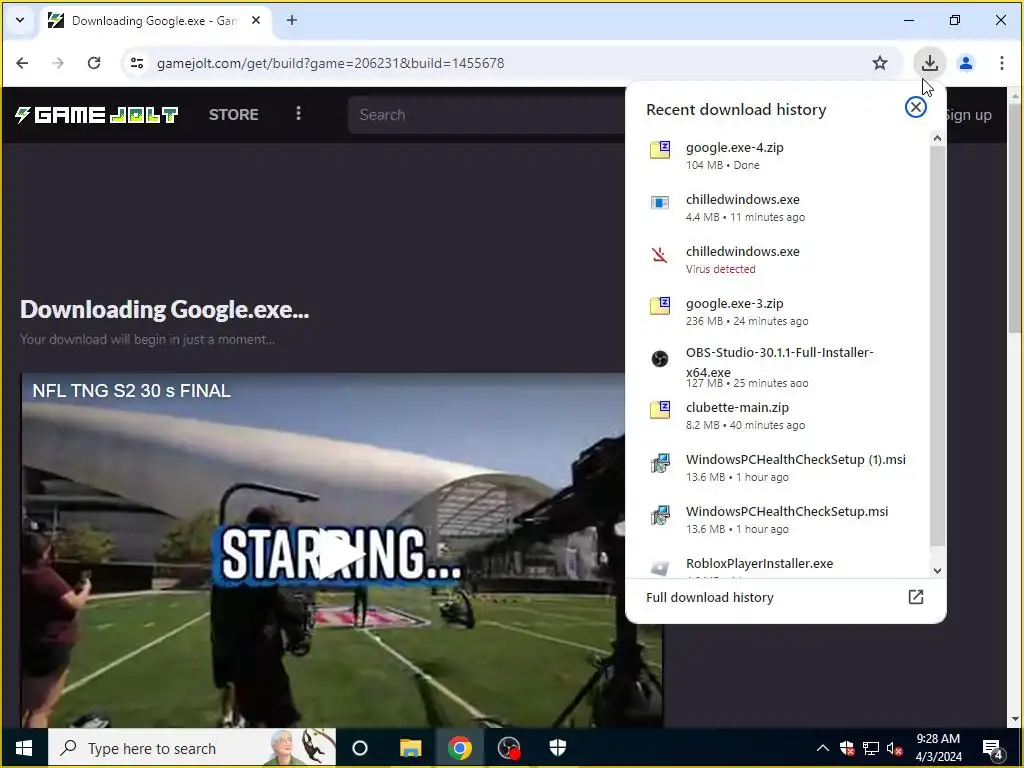Open google.exe-3.zip download entry
The width and height of the screenshot is (1024, 768).
tap(777, 312)
